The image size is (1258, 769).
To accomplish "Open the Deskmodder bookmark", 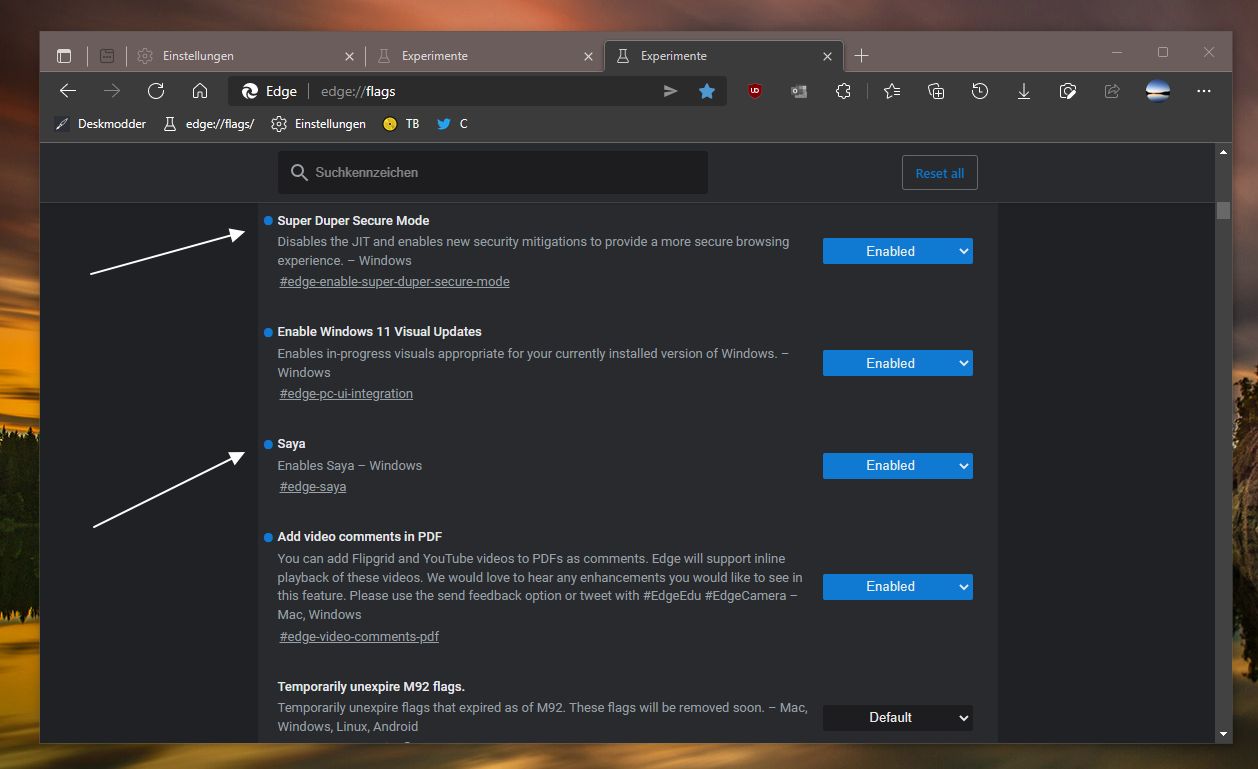I will pyautogui.click(x=100, y=124).
